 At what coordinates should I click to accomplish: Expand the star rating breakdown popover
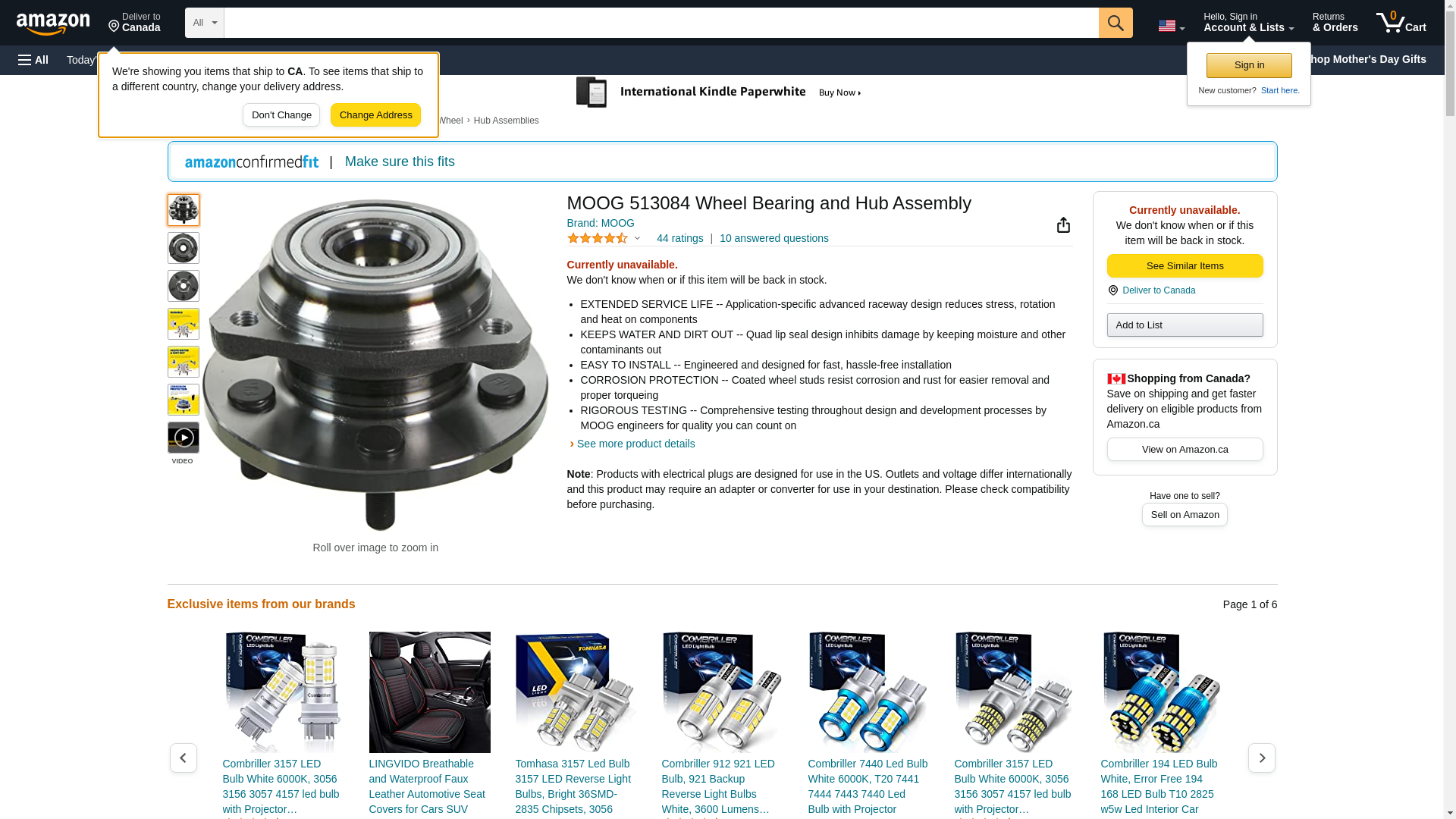pyautogui.click(x=637, y=238)
